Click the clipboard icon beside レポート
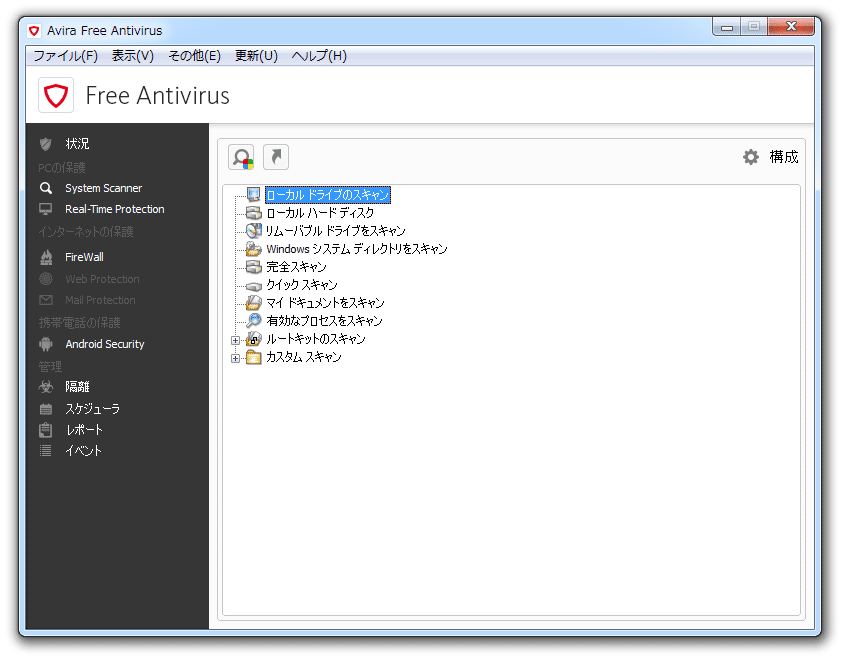 point(46,430)
